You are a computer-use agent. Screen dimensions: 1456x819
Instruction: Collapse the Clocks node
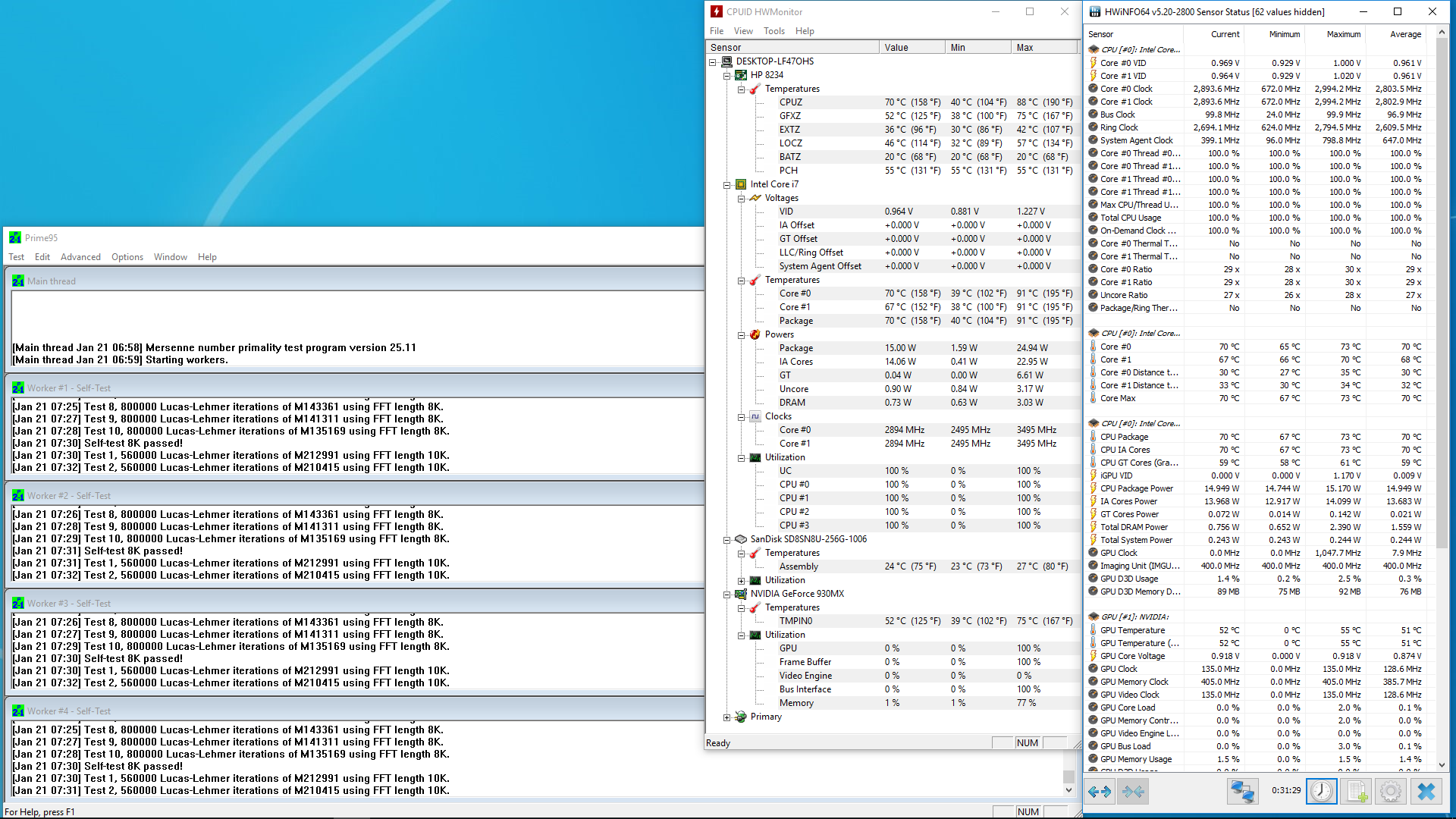tap(742, 417)
